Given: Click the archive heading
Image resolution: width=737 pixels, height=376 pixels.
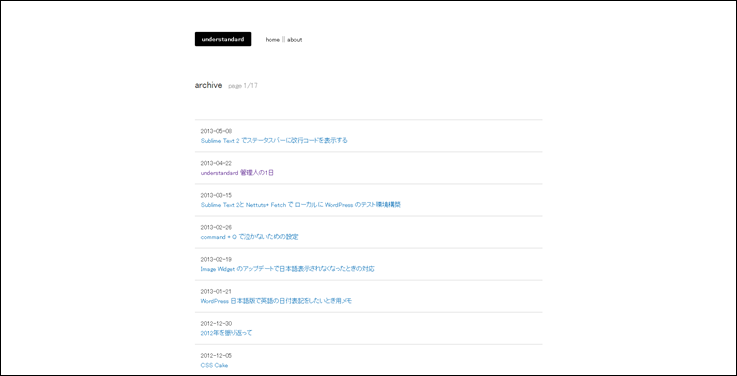Looking at the screenshot, I should pos(208,85).
